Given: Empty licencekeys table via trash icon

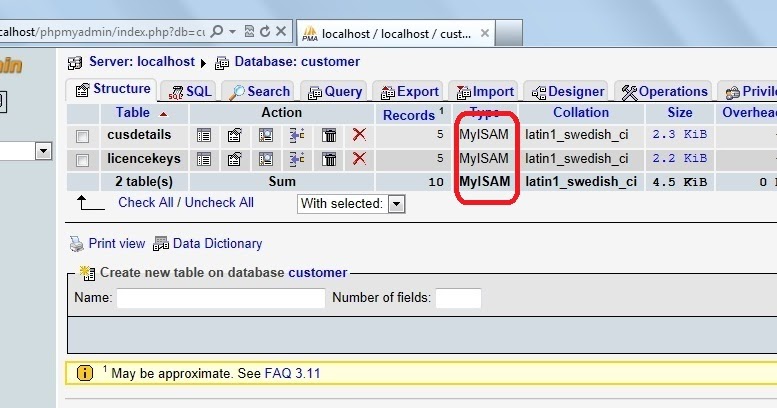Looking at the screenshot, I should coord(329,159).
